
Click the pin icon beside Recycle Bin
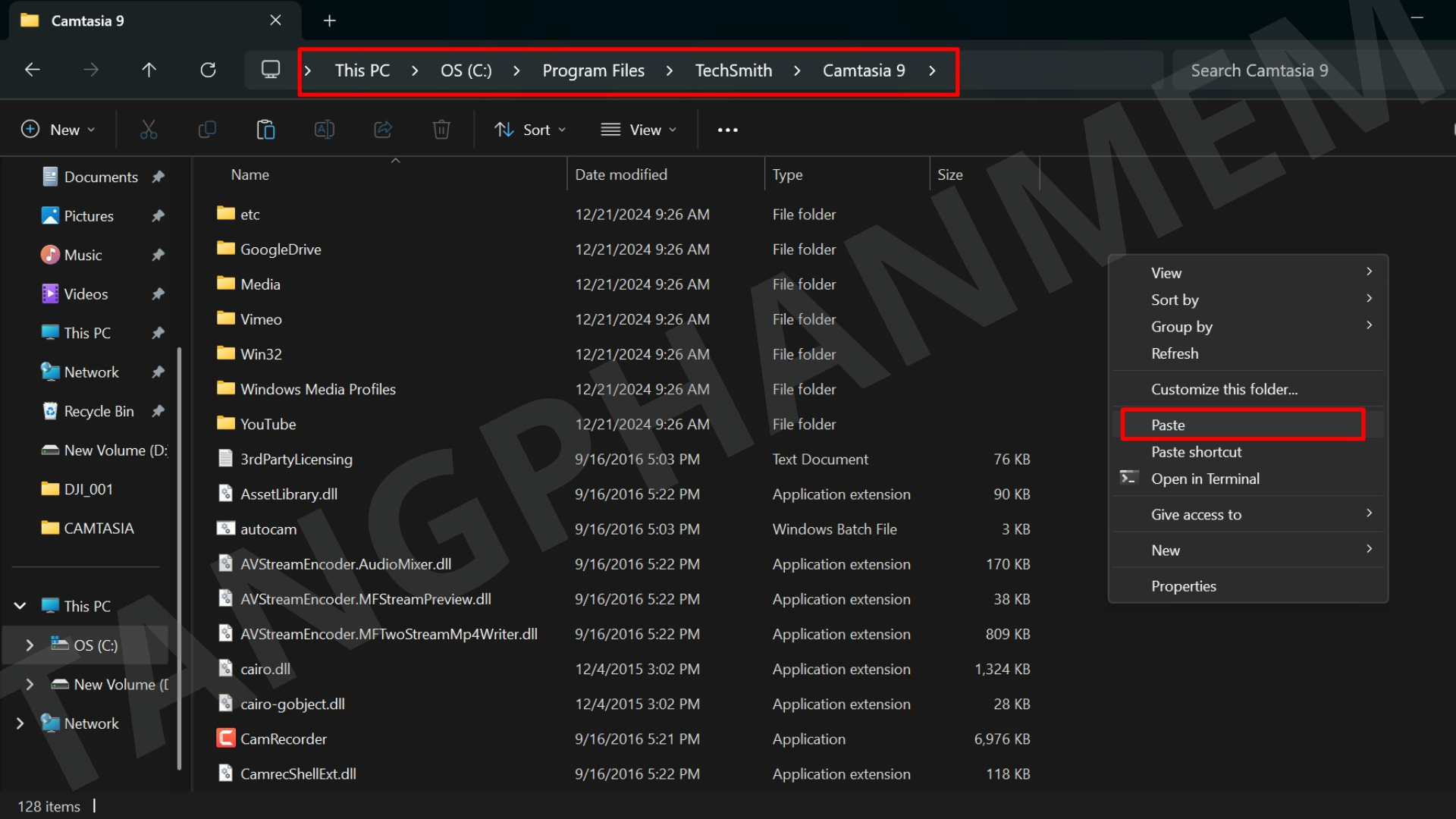[x=158, y=411]
